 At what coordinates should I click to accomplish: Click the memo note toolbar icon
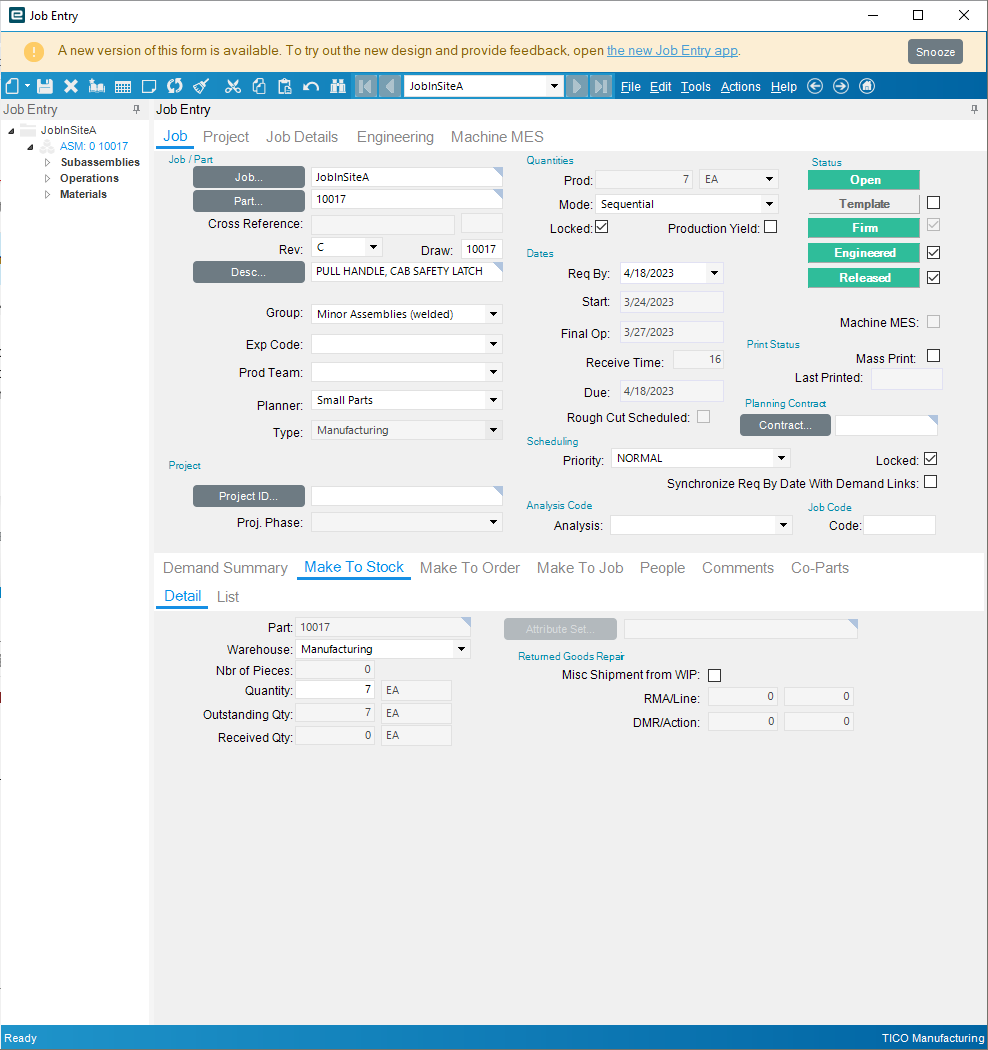[149, 86]
